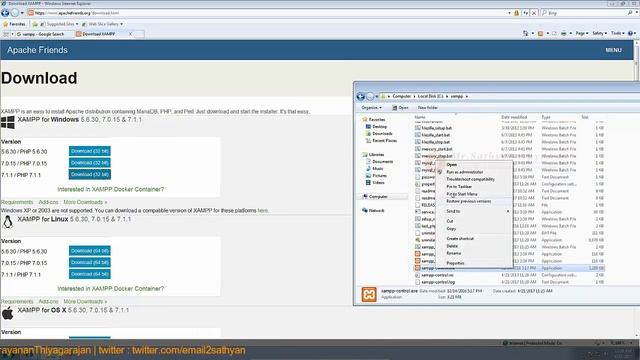This screenshot has width=640, height=360.
Task: Select Desktop in Explorer Favorites
Action: (x=376, y=127)
